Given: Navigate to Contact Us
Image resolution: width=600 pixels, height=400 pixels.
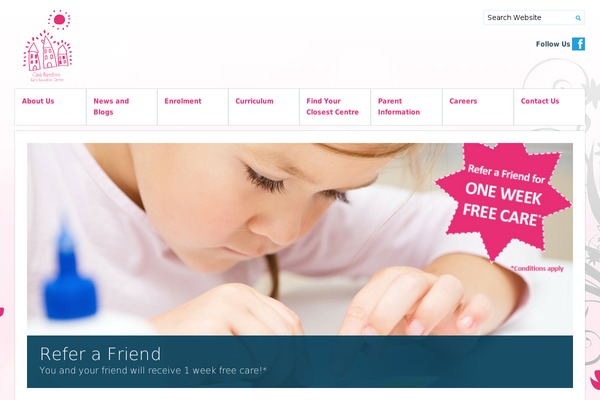Looking at the screenshot, I should pyautogui.click(x=540, y=101).
